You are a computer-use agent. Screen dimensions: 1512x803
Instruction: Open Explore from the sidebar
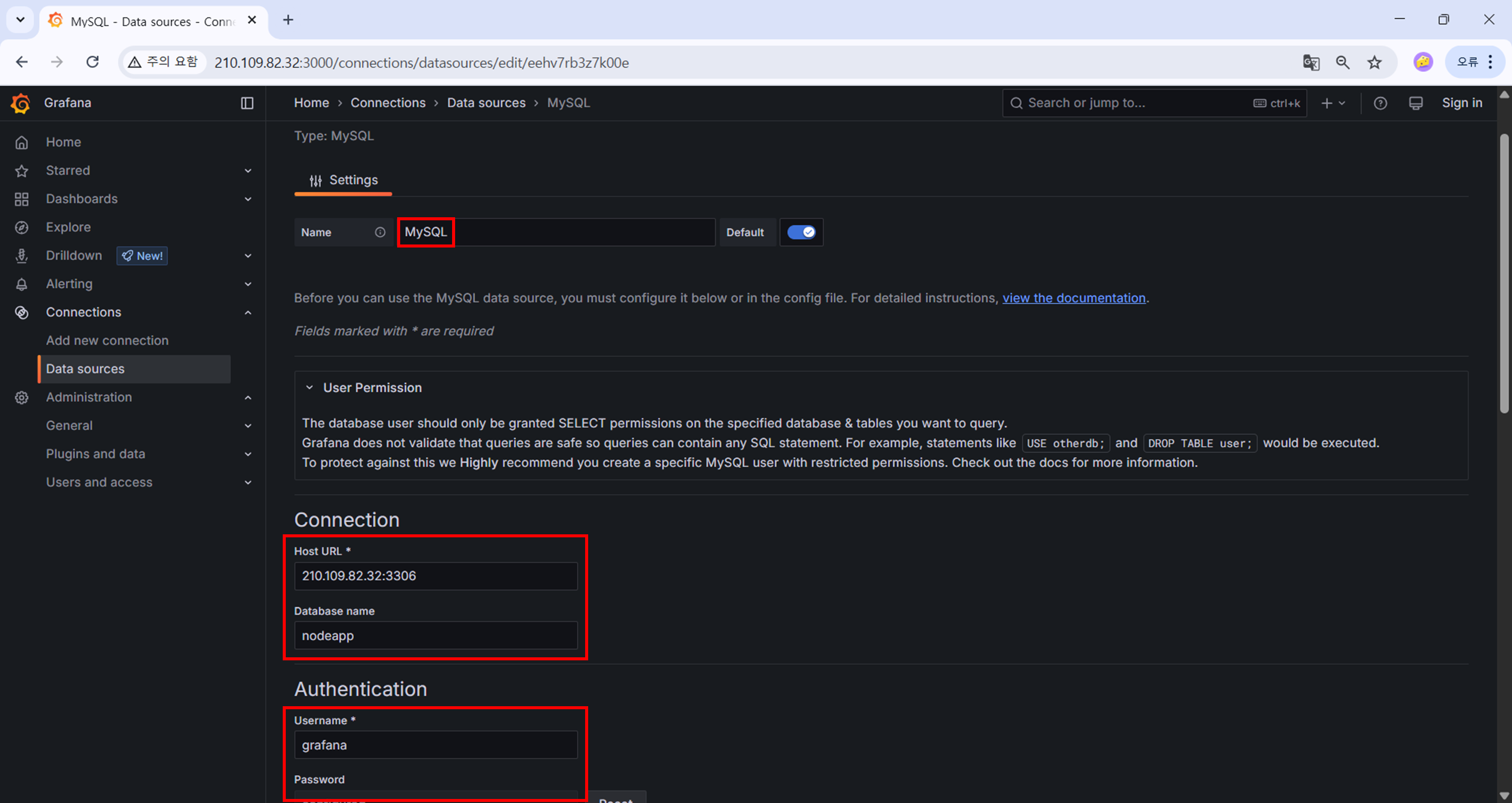[x=68, y=227]
